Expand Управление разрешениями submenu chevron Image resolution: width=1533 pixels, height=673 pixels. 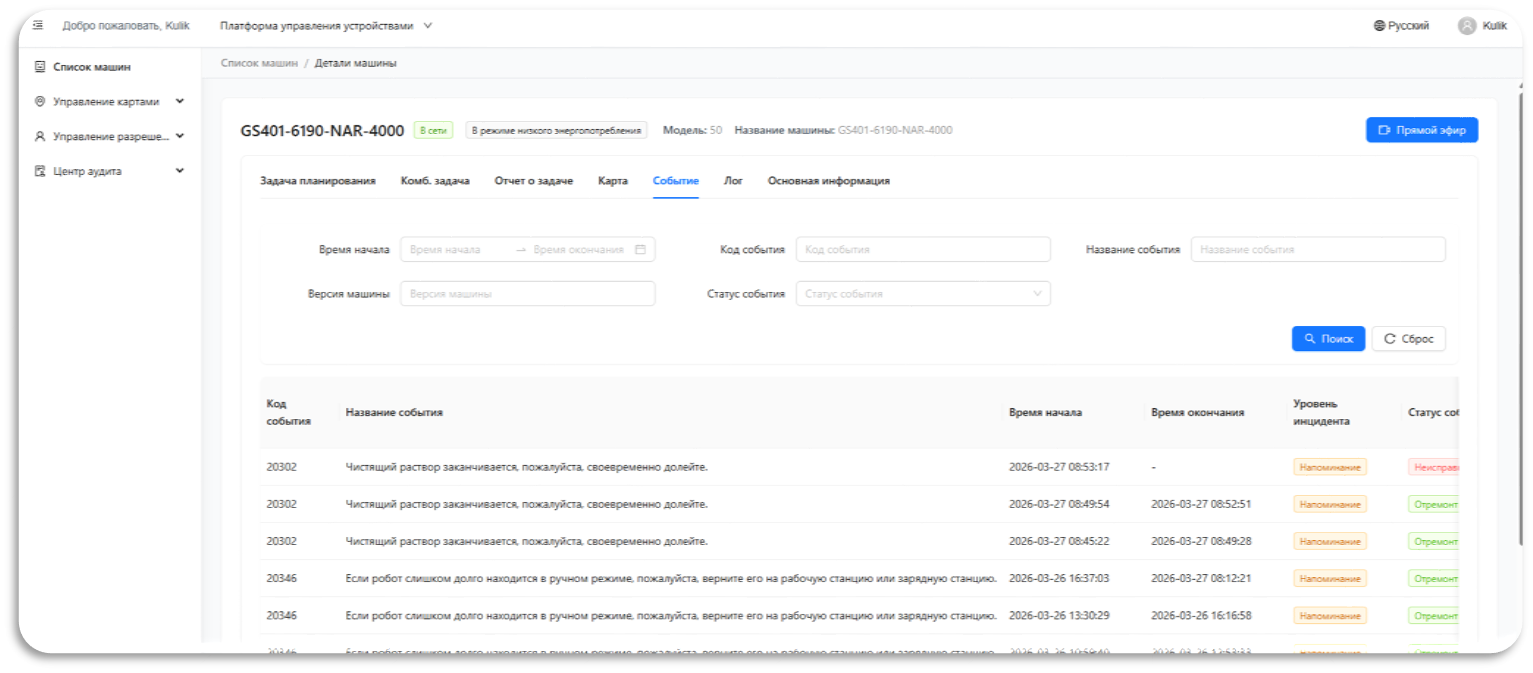[x=180, y=136]
